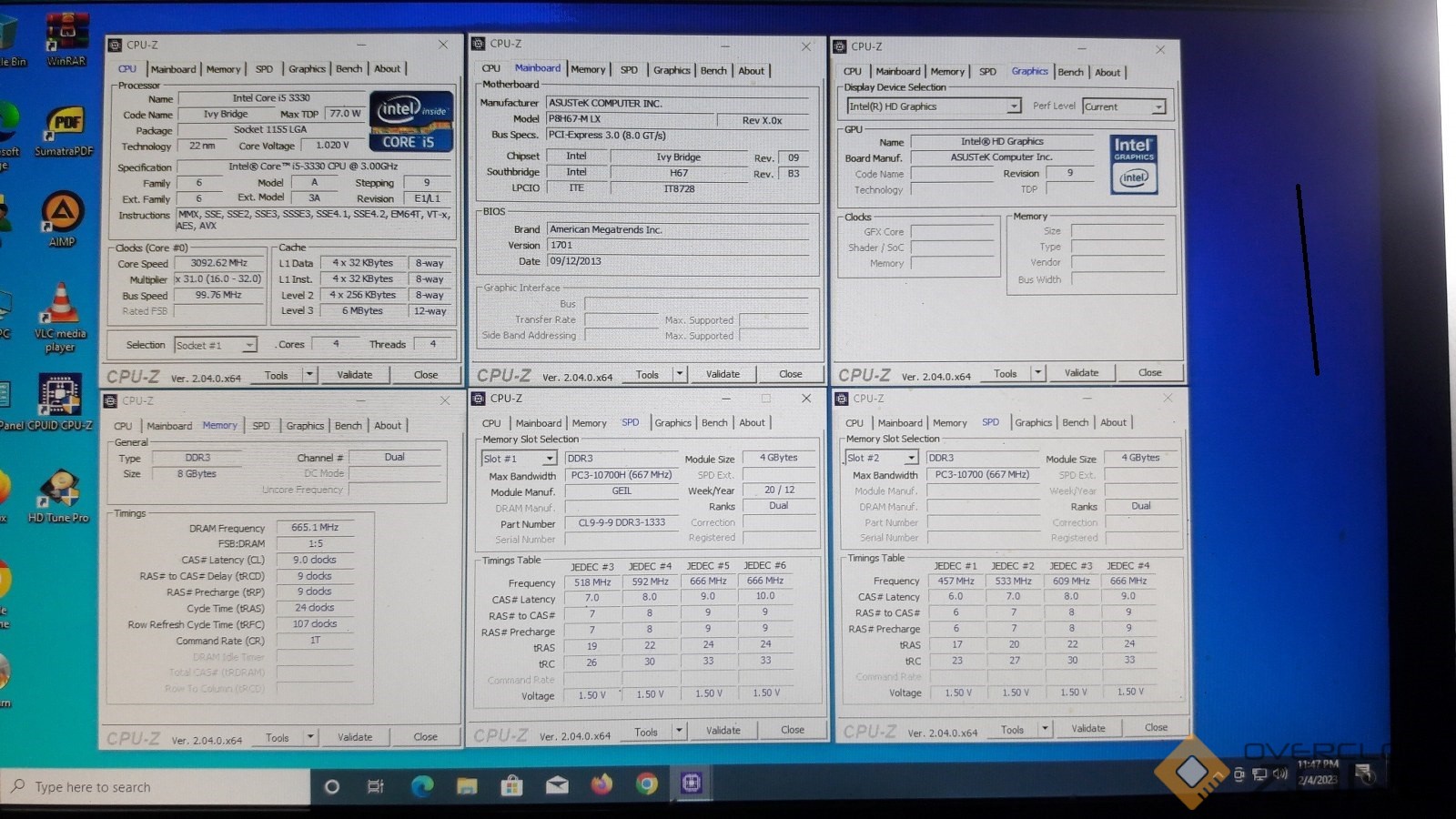Image resolution: width=1456 pixels, height=819 pixels.
Task: Switch to Graphics tab in the Slot #1 SPD window
Action: 672,422
